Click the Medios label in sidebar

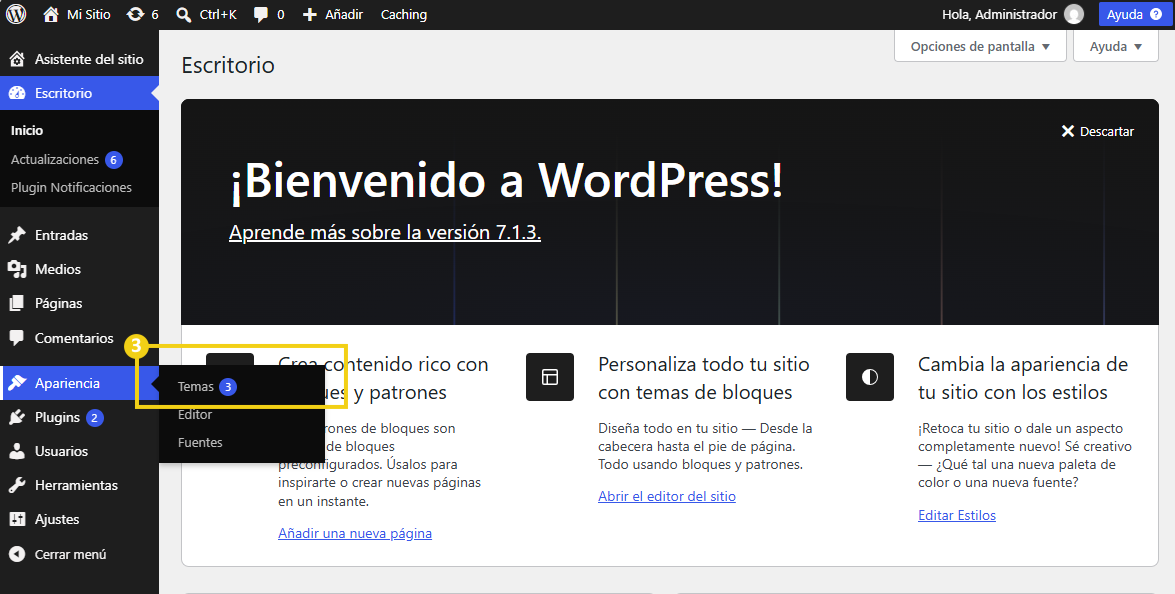(x=58, y=269)
